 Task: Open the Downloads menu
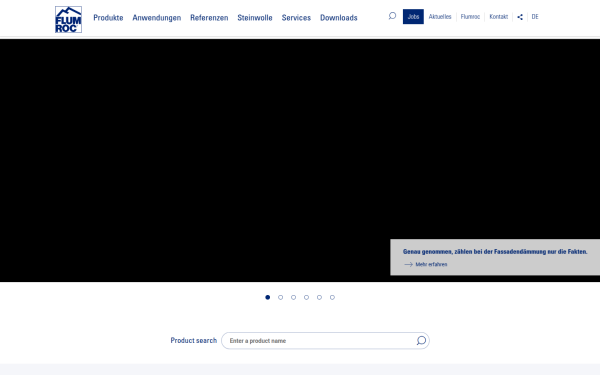pos(339,18)
